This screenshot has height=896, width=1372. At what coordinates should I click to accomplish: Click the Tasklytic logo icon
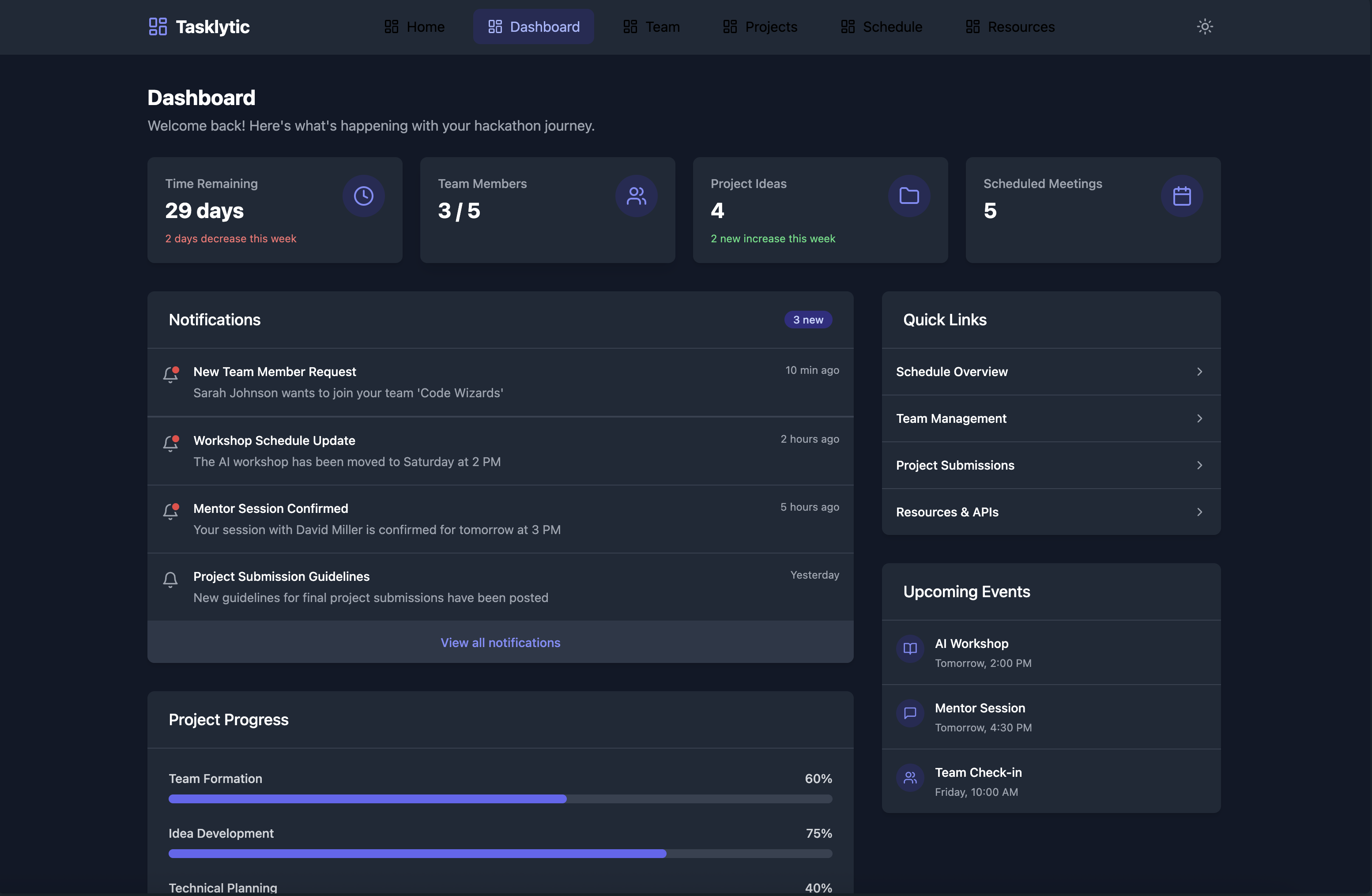158,26
